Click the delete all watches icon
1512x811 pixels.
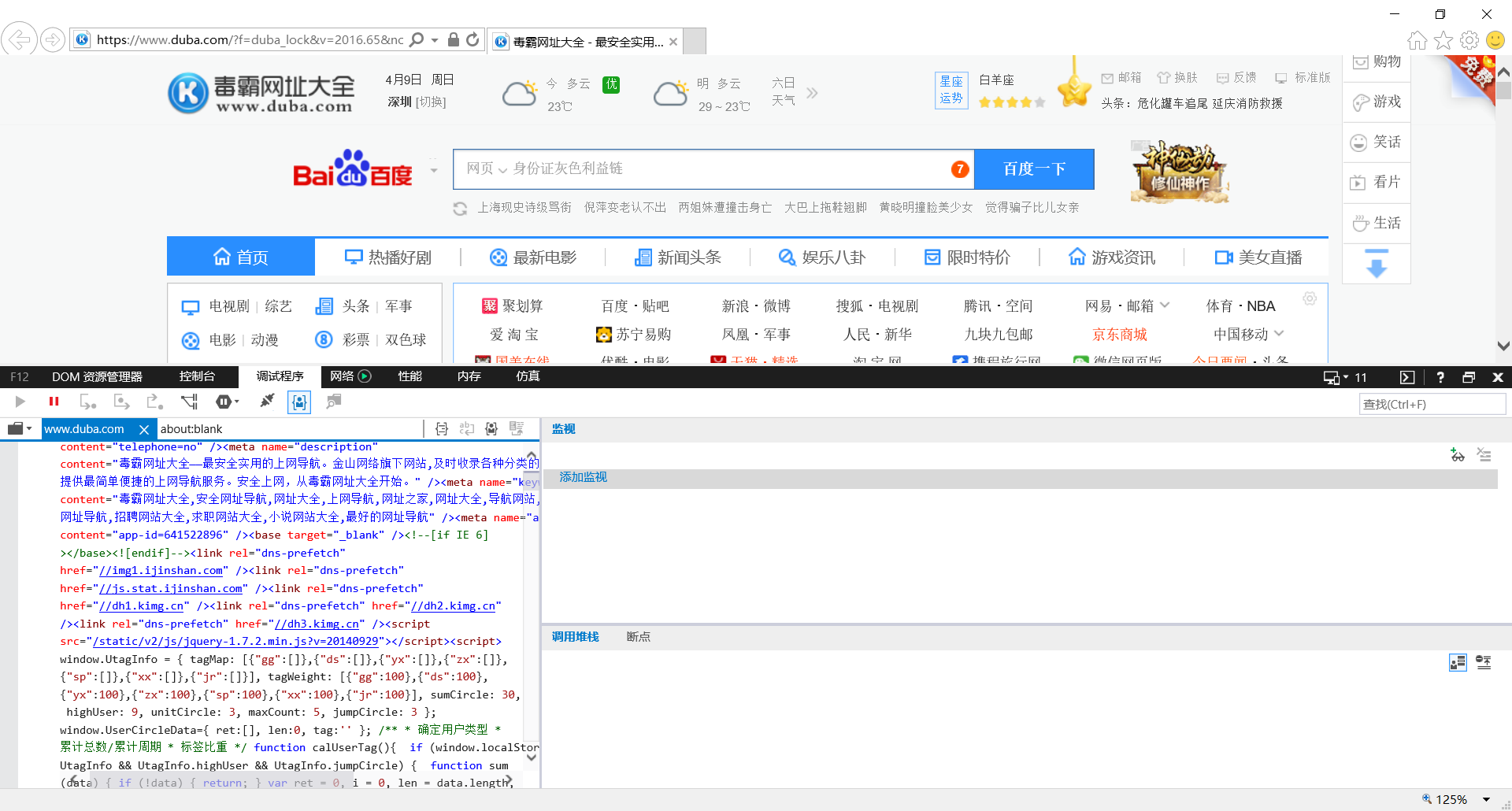(1484, 454)
